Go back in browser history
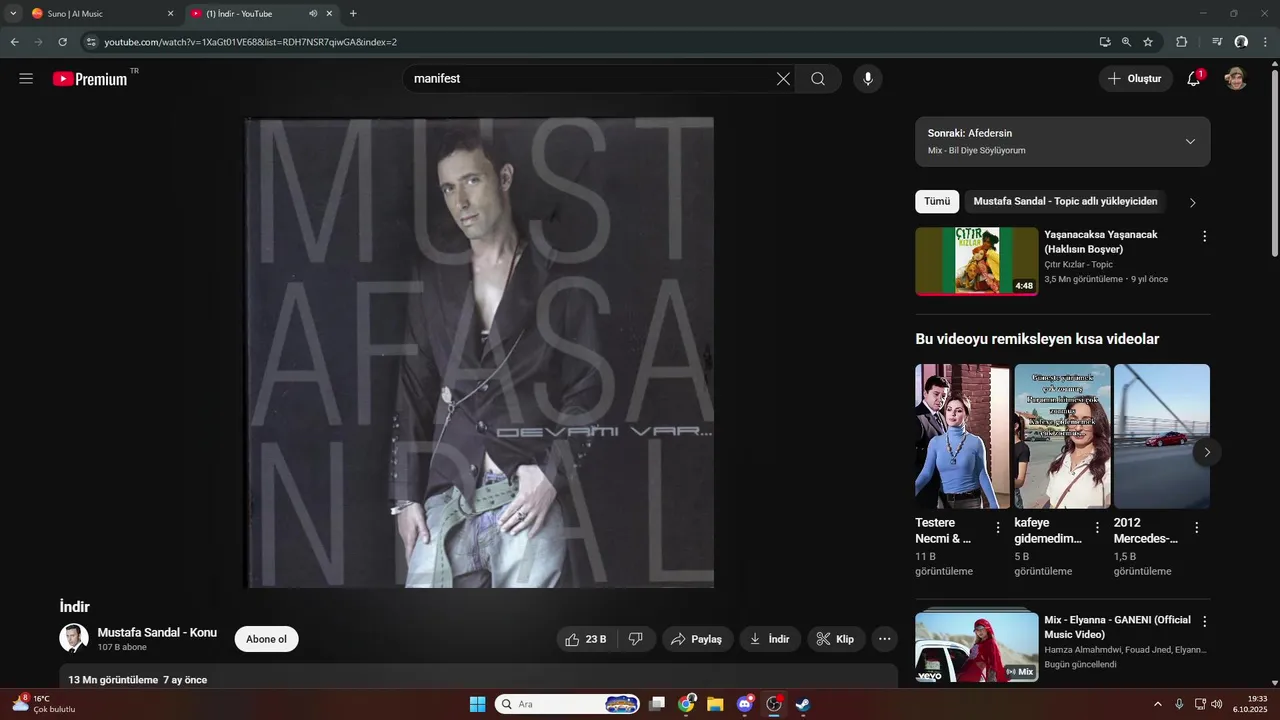 click(x=14, y=42)
